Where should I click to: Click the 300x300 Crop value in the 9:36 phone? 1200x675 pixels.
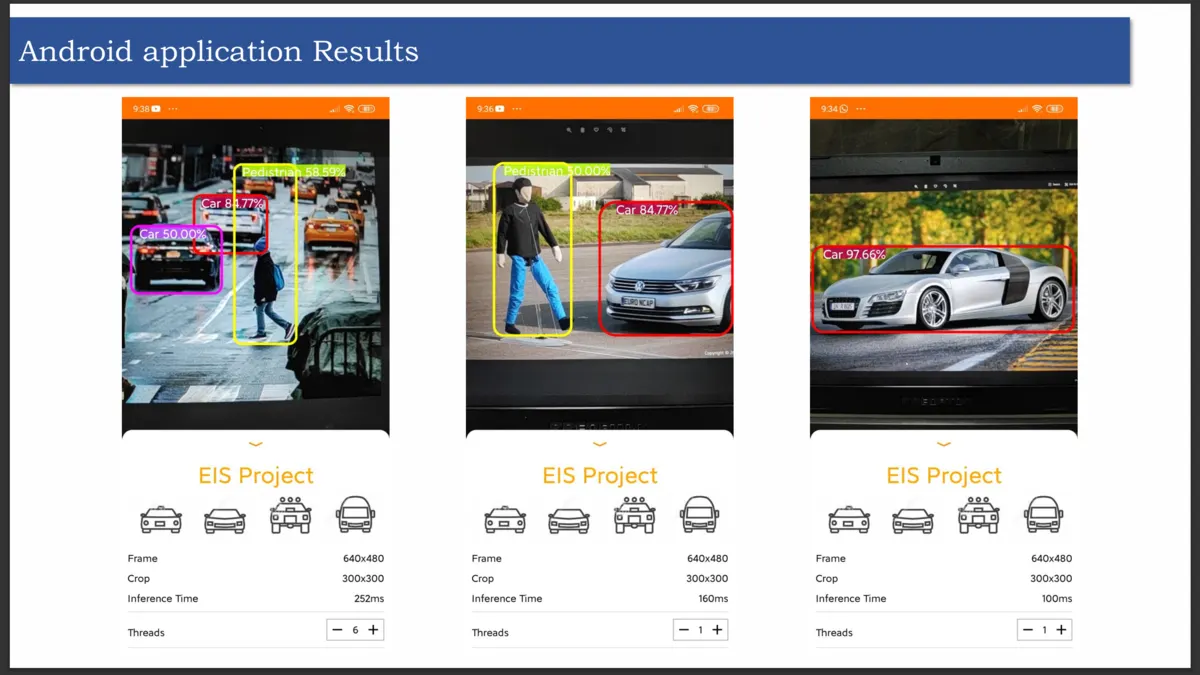(707, 579)
